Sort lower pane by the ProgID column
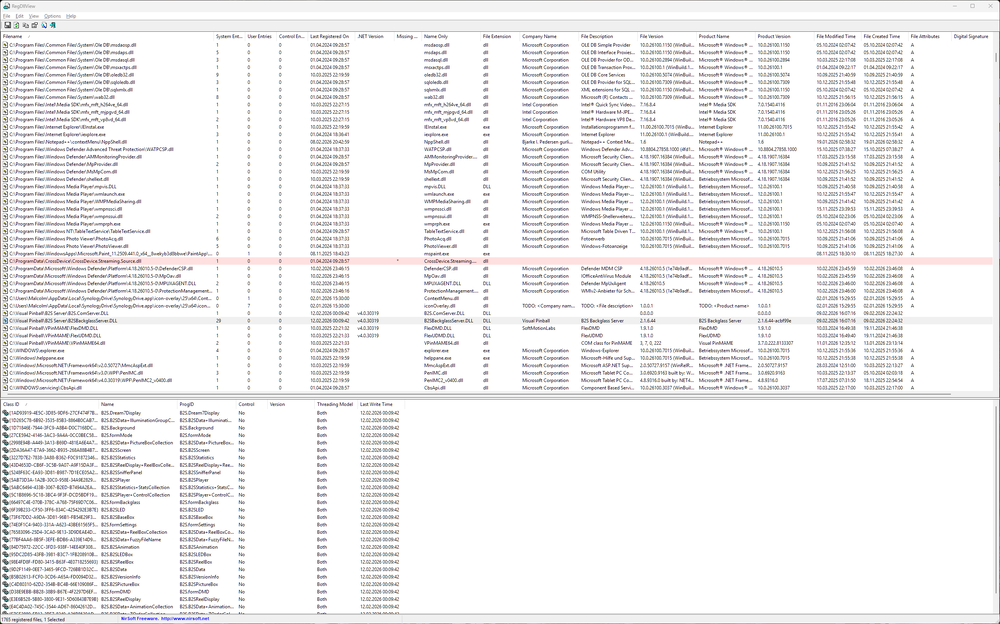Screen dimensions: 1000x624 pos(207,405)
